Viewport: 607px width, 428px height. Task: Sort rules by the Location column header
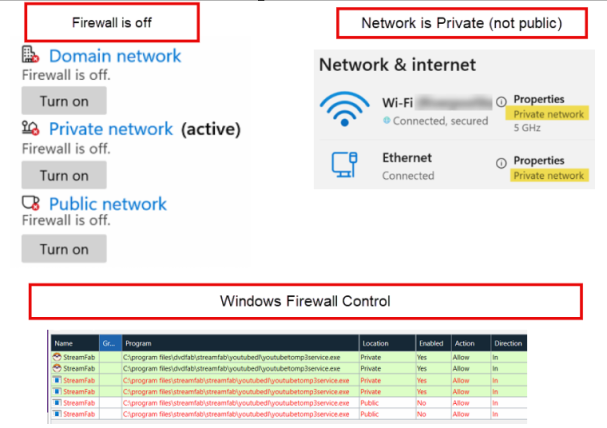click(x=376, y=343)
